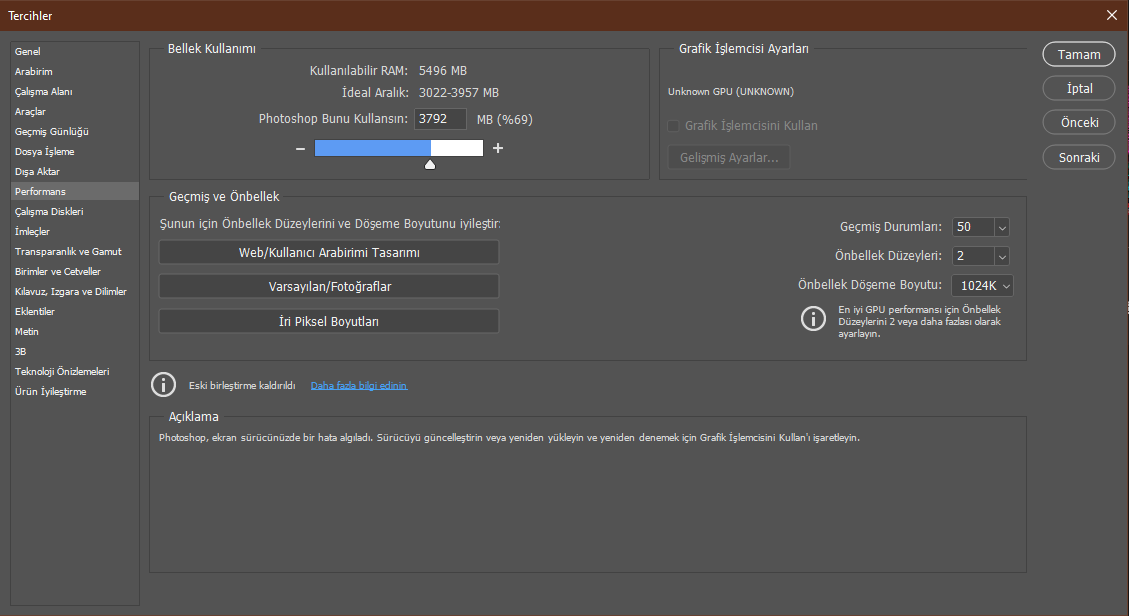Click the İdeal Aralık 3022-3957 MB value
This screenshot has height=616, width=1129.
[x=459, y=93]
